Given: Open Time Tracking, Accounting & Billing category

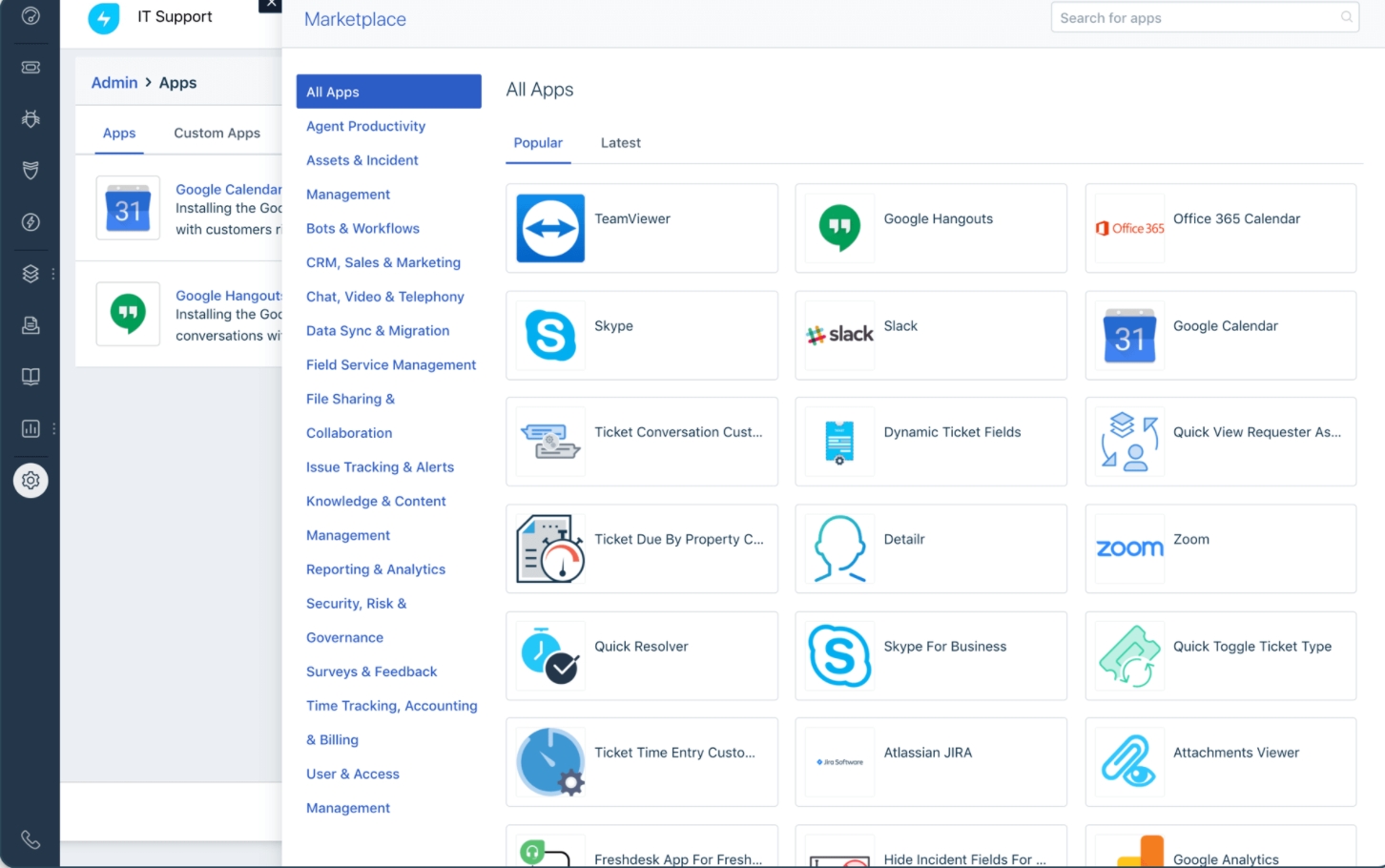Looking at the screenshot, I should coord(392,723).
